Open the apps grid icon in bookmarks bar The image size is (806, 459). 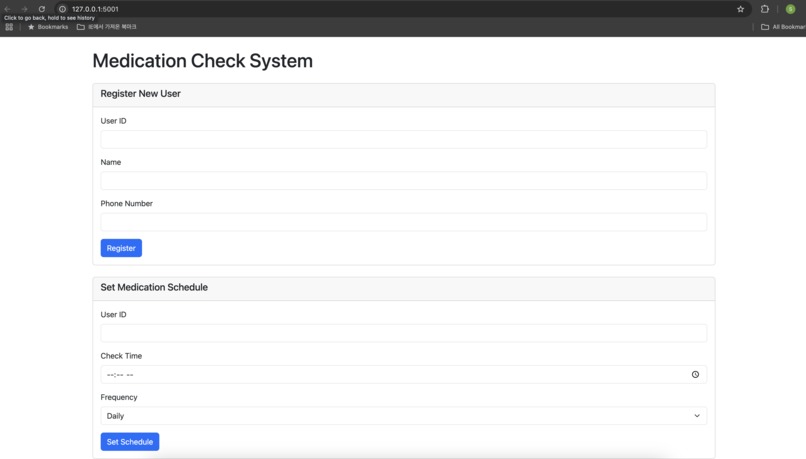pos(9,27)
